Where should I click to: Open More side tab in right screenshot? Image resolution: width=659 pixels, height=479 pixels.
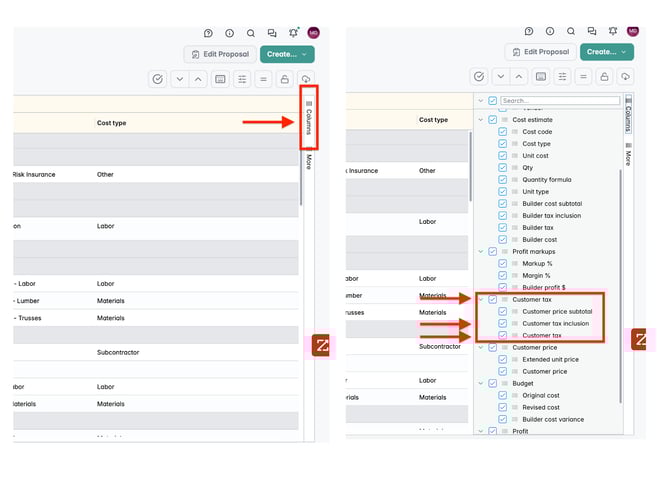click(627, 158)
